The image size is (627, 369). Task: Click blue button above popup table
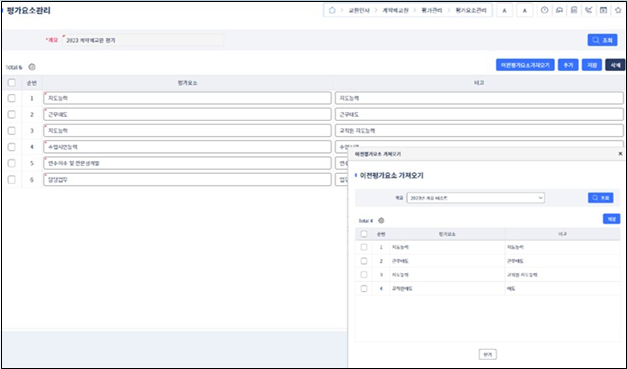(x=611, y=219)
